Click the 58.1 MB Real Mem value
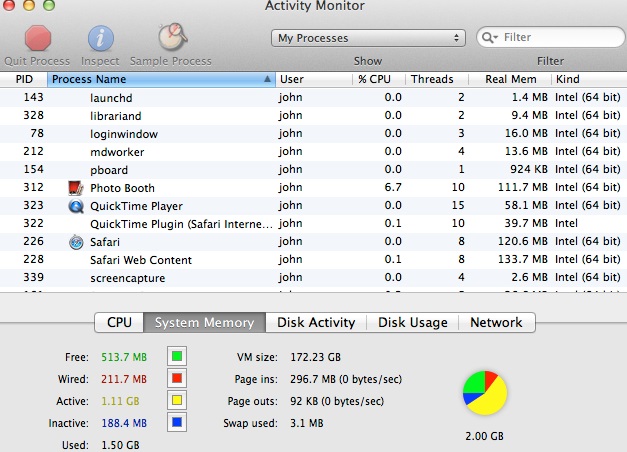This screenshot has width=627, height=452. pyautogui.click(x=525, y=205)
